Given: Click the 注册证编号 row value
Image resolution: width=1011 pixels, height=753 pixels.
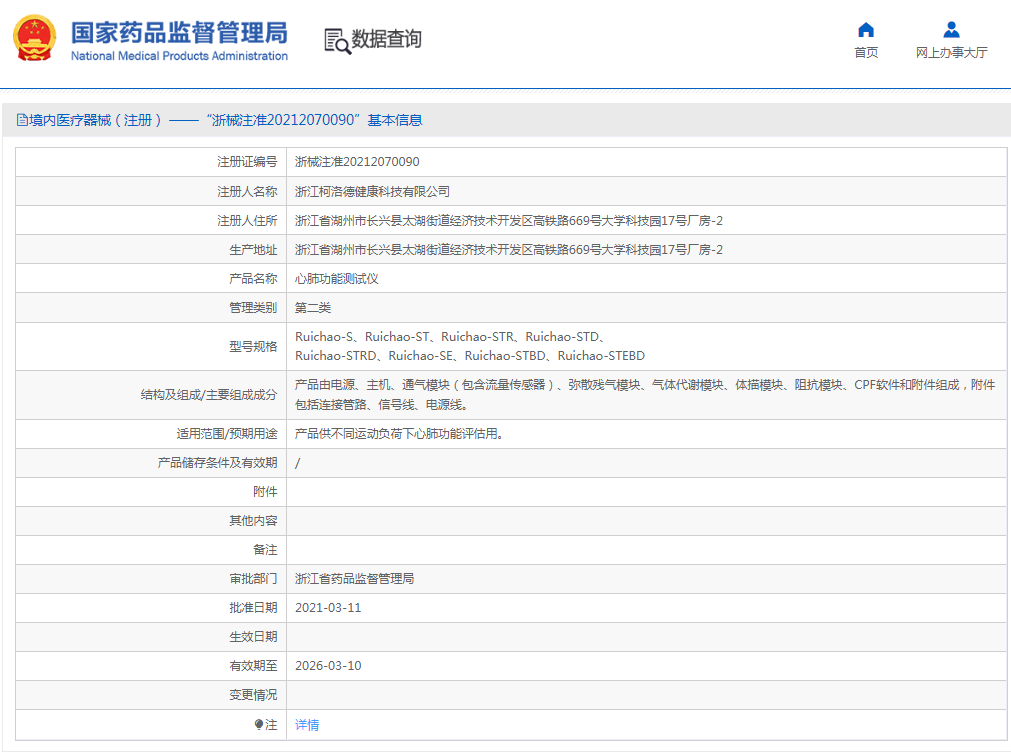Looking at the screenshot, I should 356,161.
